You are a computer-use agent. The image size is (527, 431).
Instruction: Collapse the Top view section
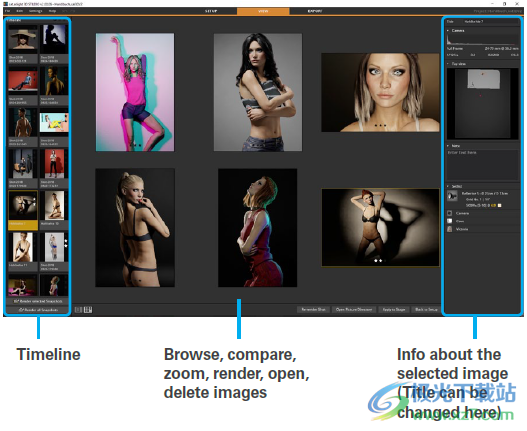448,64
